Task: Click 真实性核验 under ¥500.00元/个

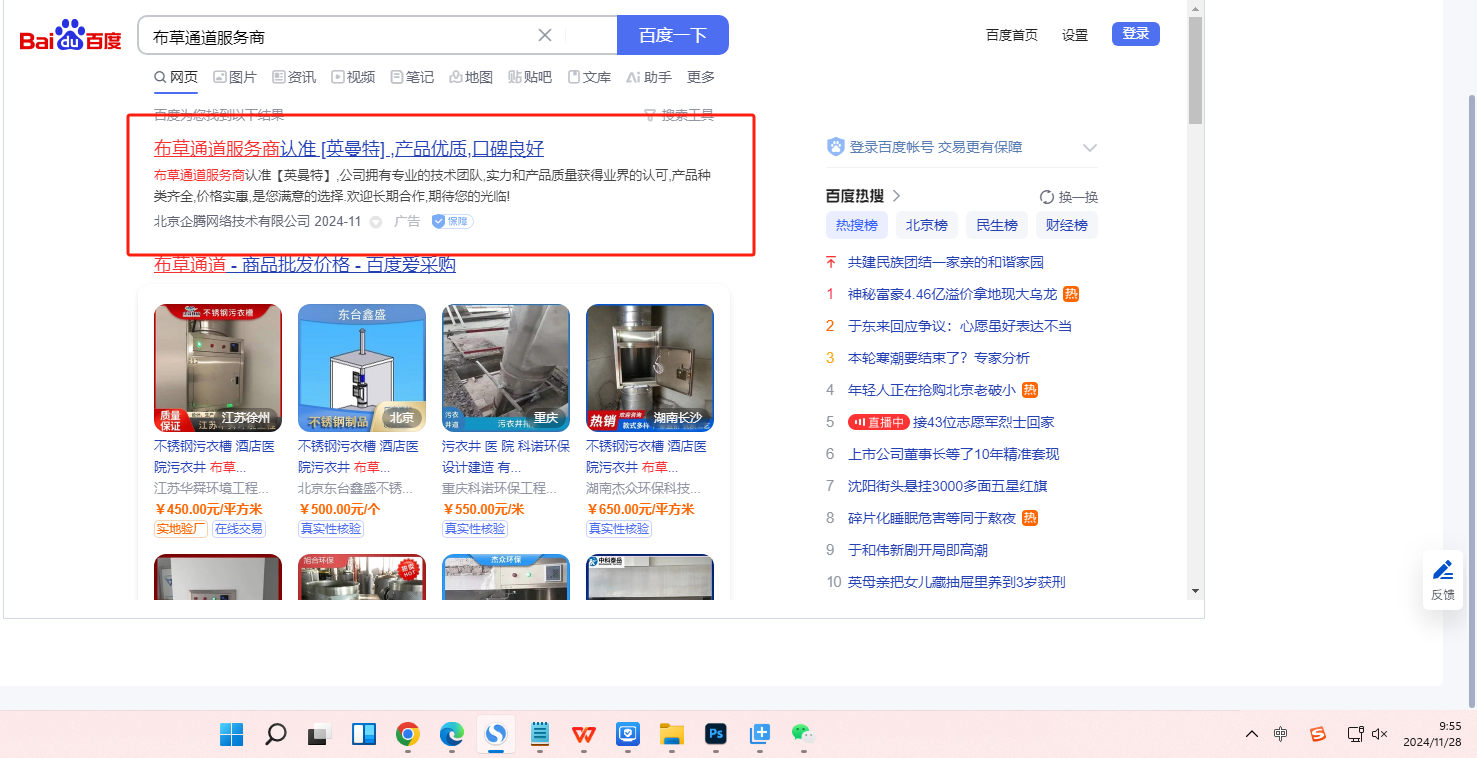Action: click(x=331, y=529)
